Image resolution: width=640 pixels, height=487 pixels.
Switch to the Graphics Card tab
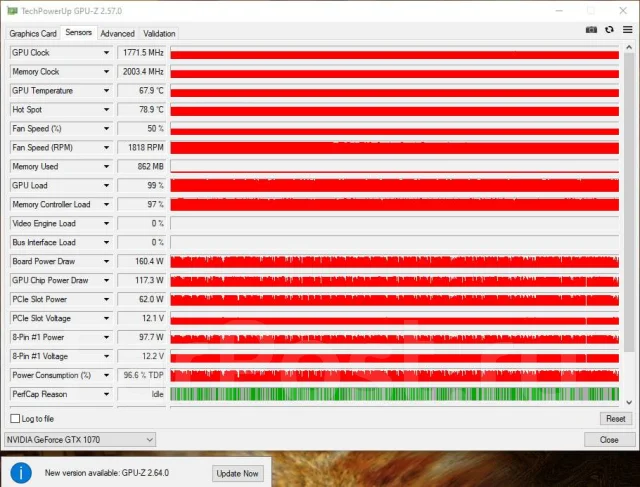pos(33,33)
